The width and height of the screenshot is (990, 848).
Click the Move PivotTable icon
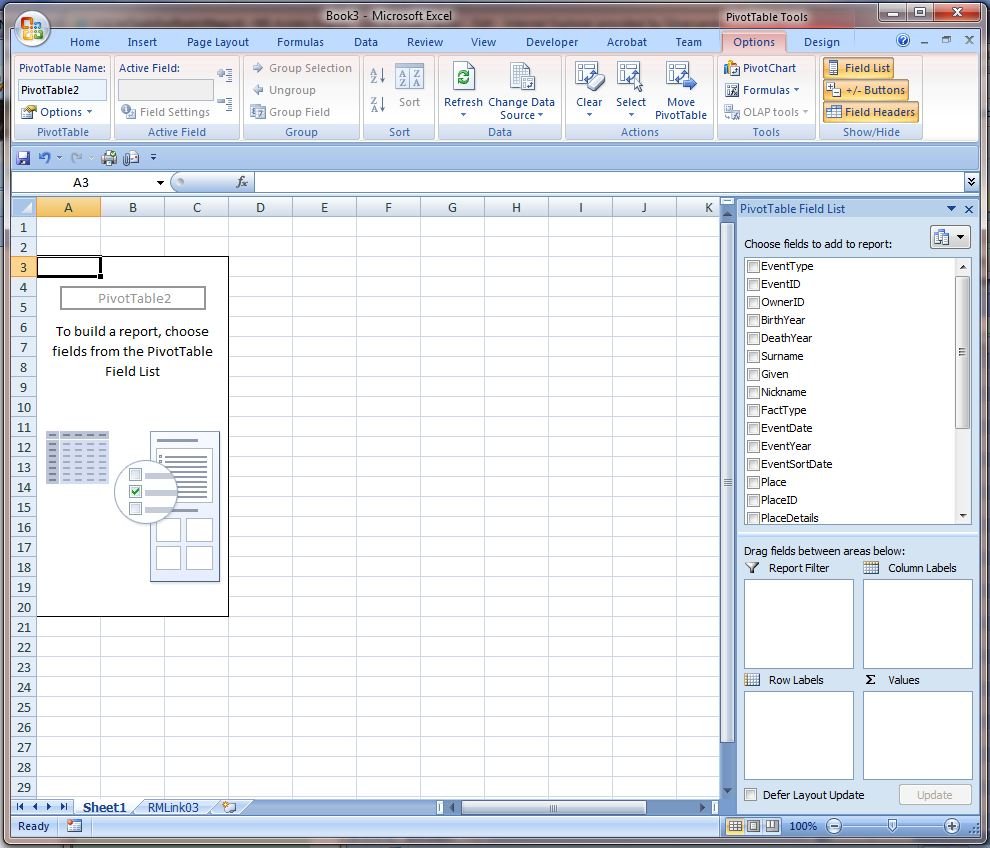pos(681,77)
